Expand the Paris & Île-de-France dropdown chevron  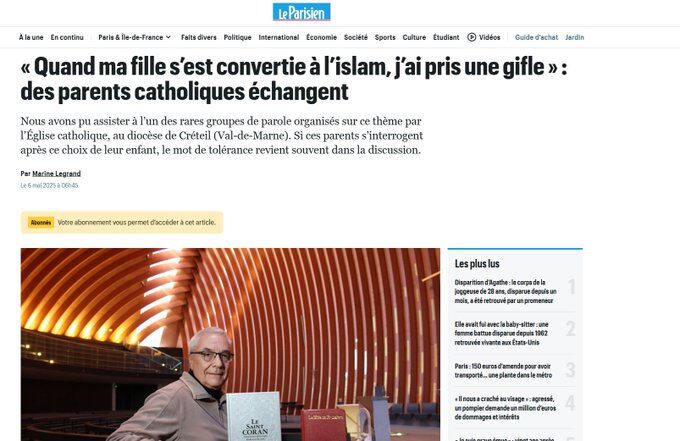[x=168, y=37]
